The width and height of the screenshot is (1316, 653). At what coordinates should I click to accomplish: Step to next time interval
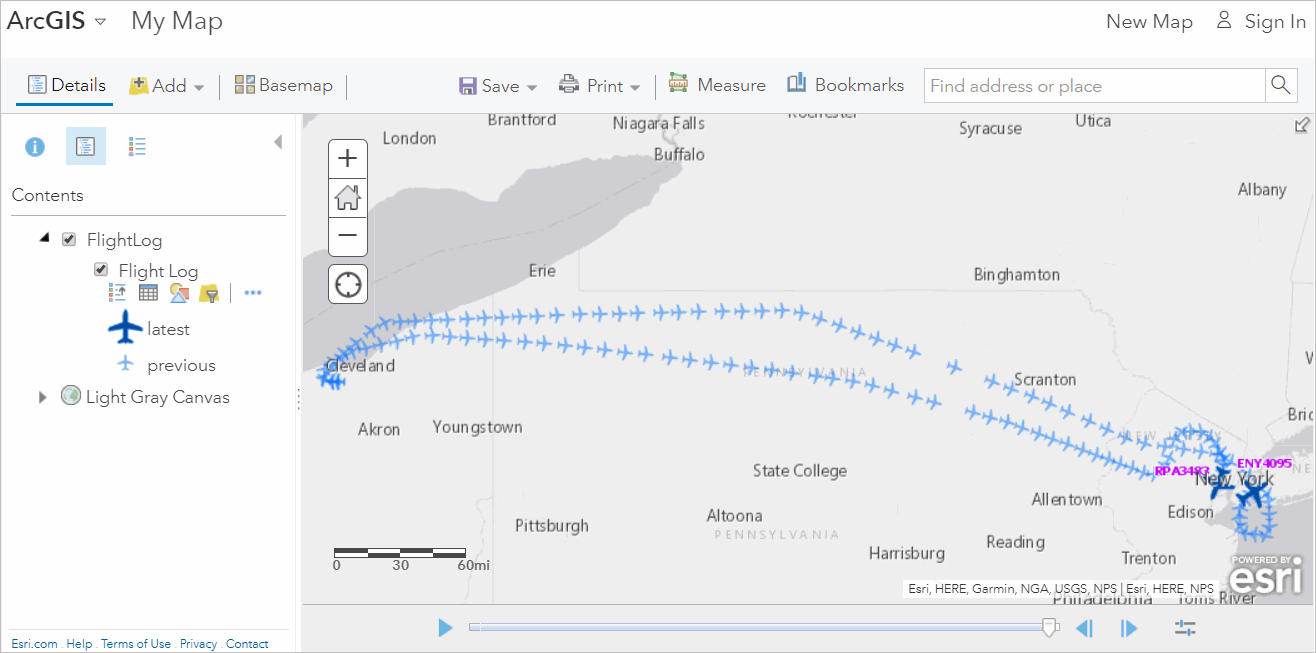pos(1129,628)
